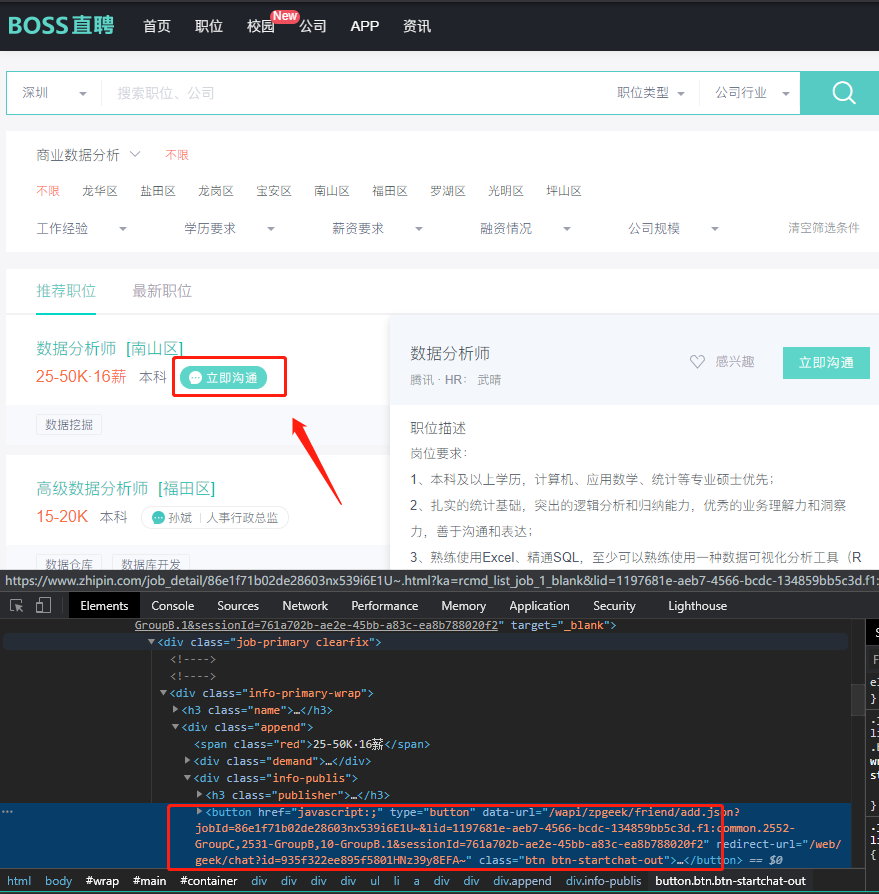Filter by 福田区 district
The width and height of the screenshot is (879, 894).
390,191
